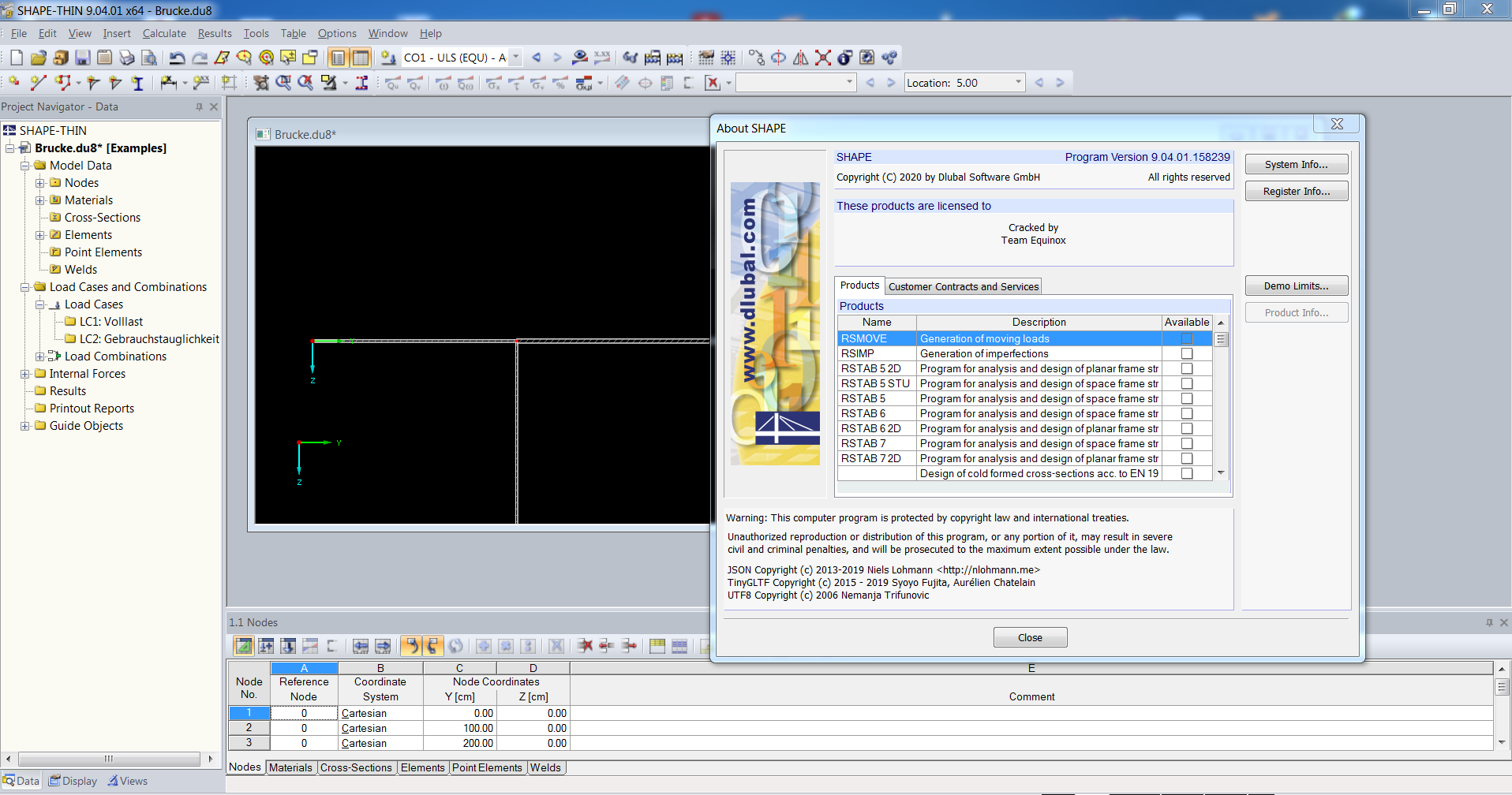The height and width of the screenshot is (795, 1512).
Task: Click the System Info... button
Action: (x=1296, y=164)
